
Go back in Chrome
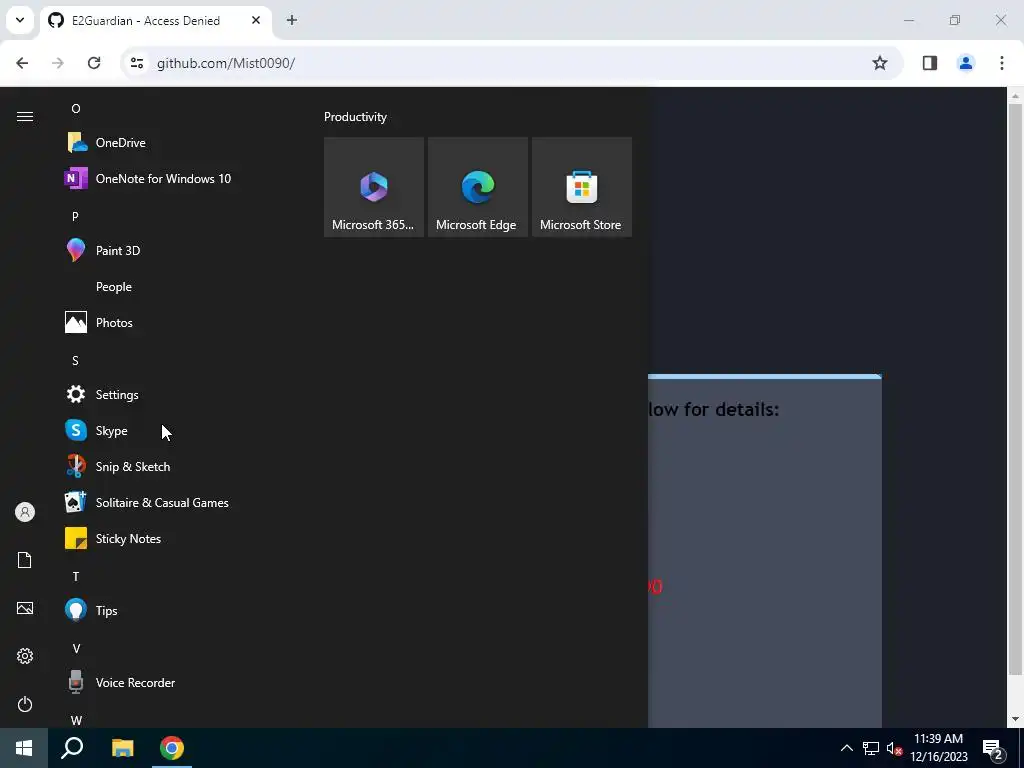point(22,63)
